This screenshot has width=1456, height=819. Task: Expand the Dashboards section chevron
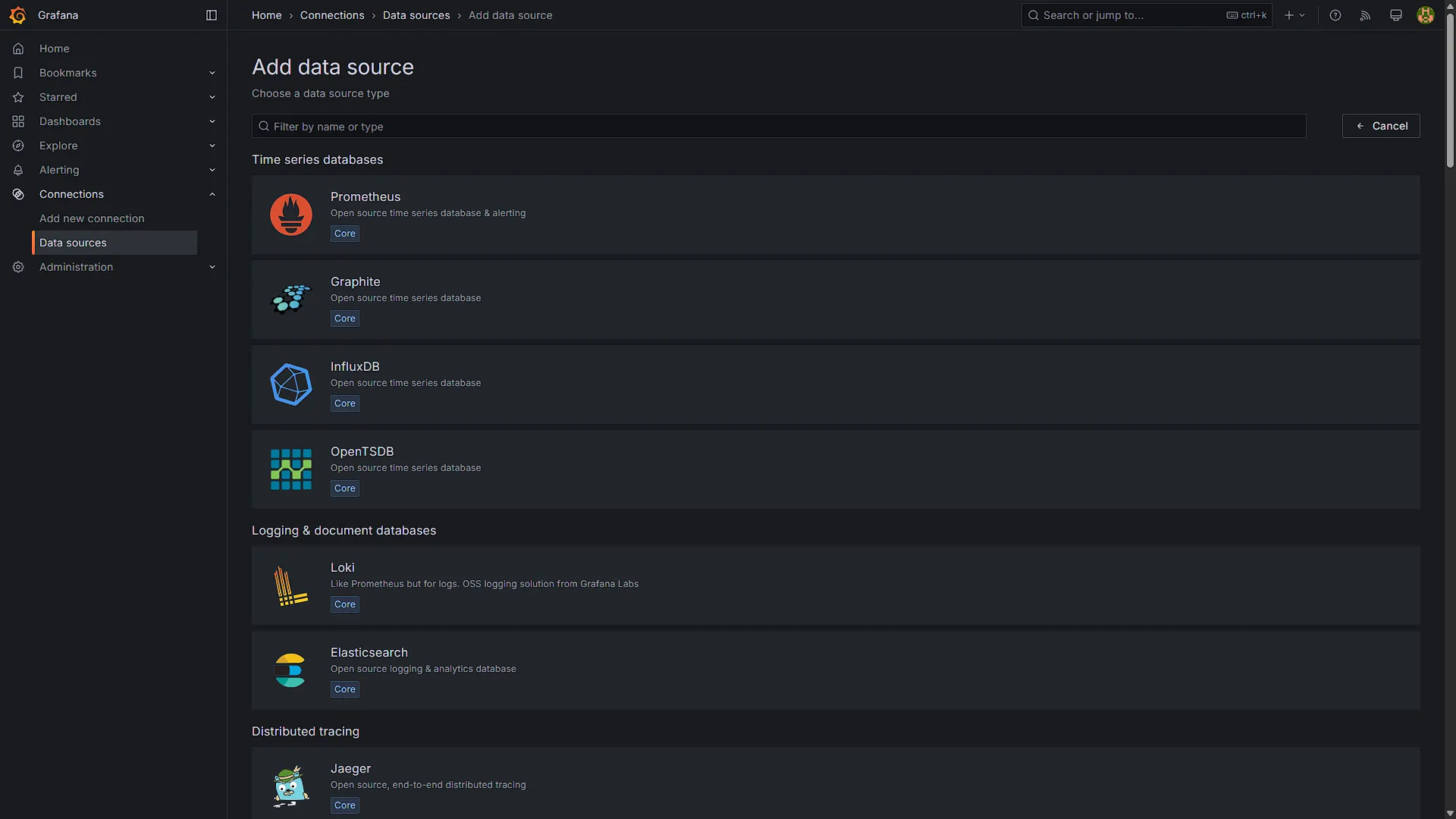point(212,121)
